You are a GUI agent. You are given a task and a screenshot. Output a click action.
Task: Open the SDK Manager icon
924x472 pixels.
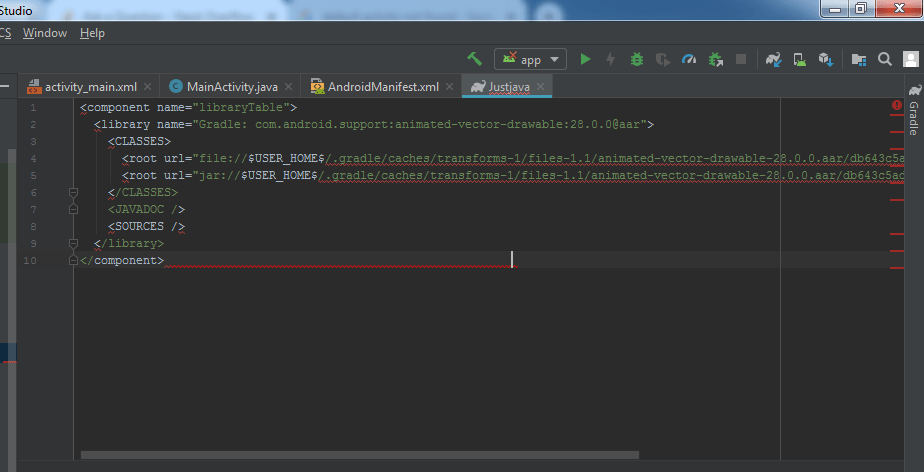[826, 59]
